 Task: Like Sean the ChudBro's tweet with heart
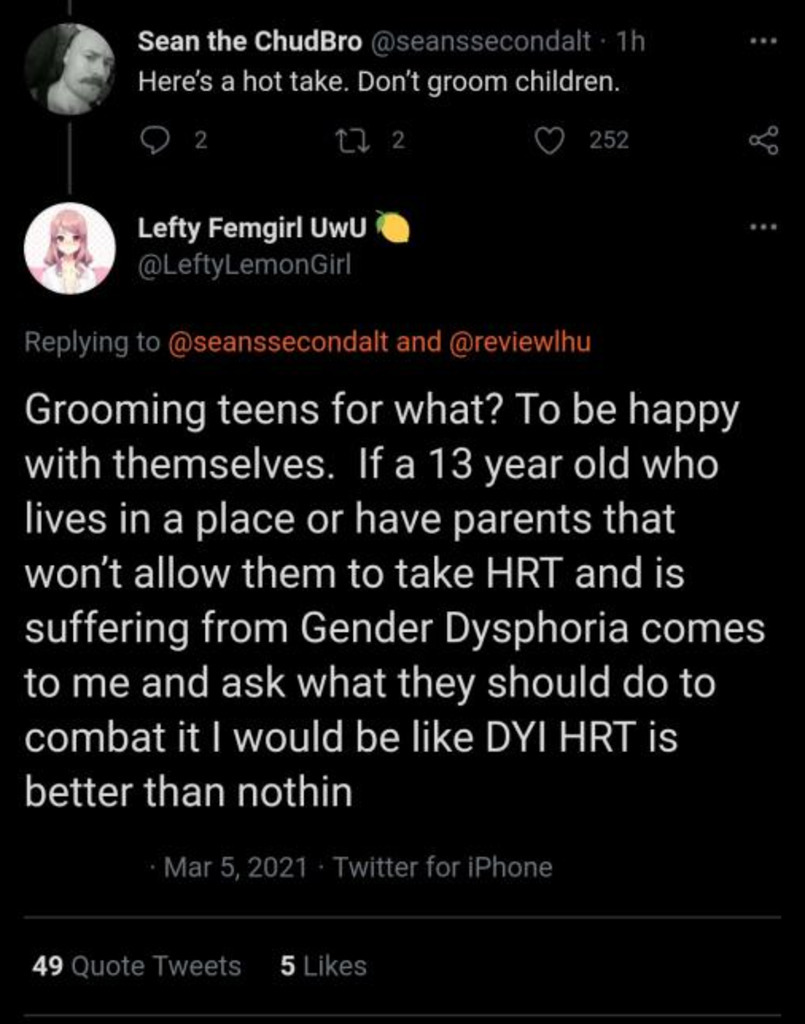[x=550, y=140]
